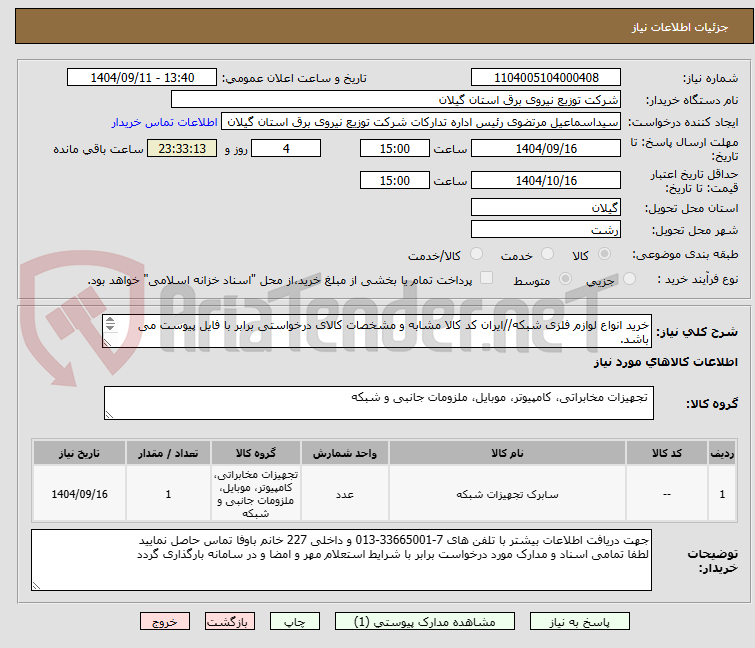Click the خروج exit button
The height and width of the screenshot is (648, 755).
click(x=165, y=622)
